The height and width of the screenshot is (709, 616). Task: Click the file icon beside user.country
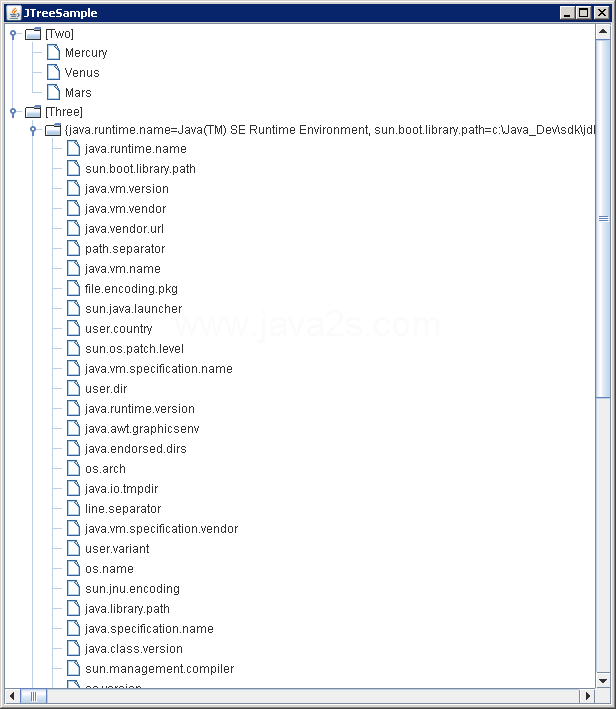coord(73,328)
